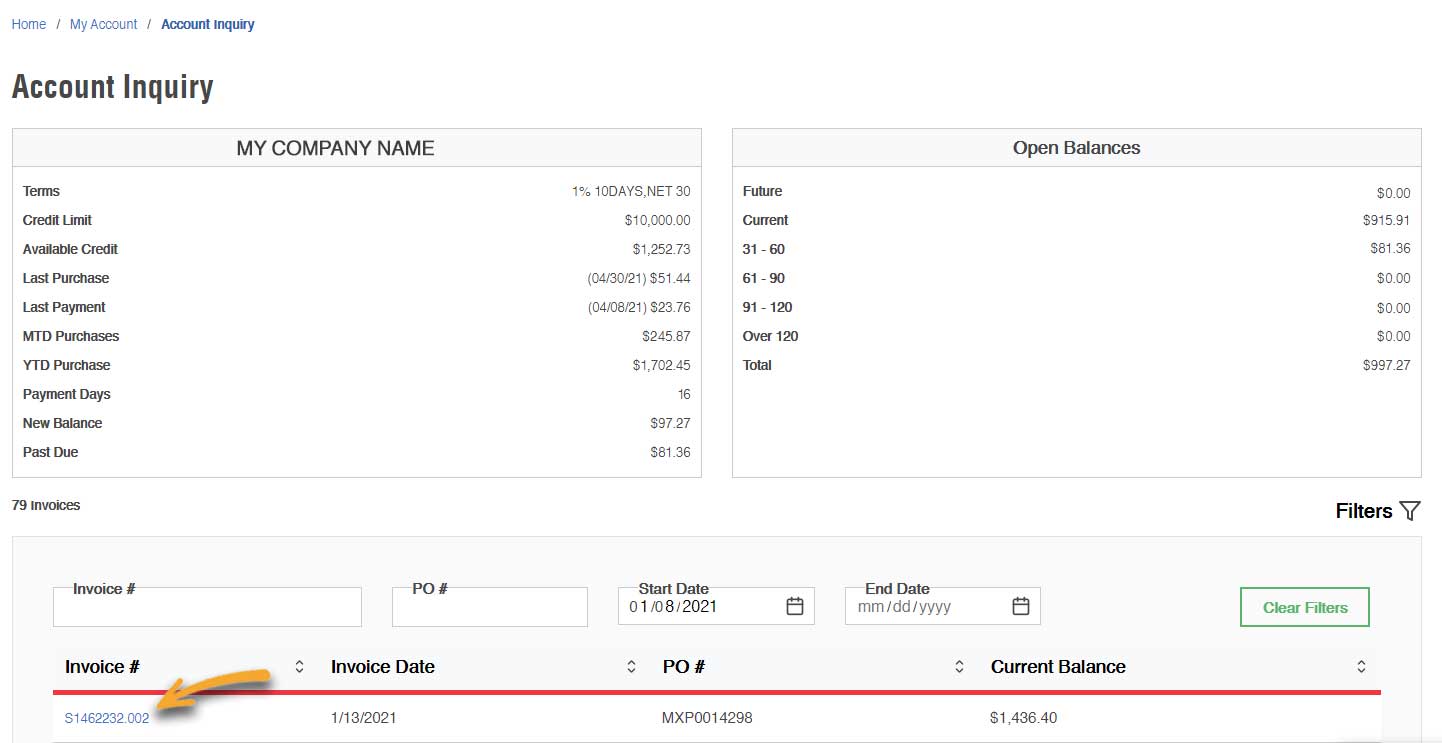Focus the Invoice # filter input
1442x743 pixels.
pos(207,608)
